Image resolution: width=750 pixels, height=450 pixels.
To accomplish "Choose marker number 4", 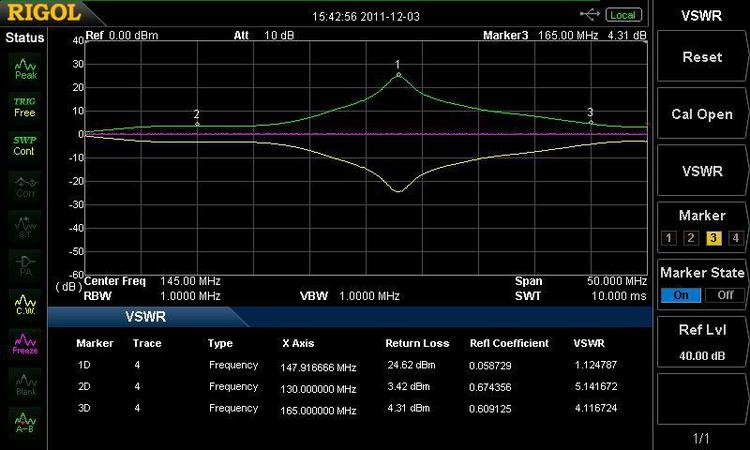I will point(736,238).
